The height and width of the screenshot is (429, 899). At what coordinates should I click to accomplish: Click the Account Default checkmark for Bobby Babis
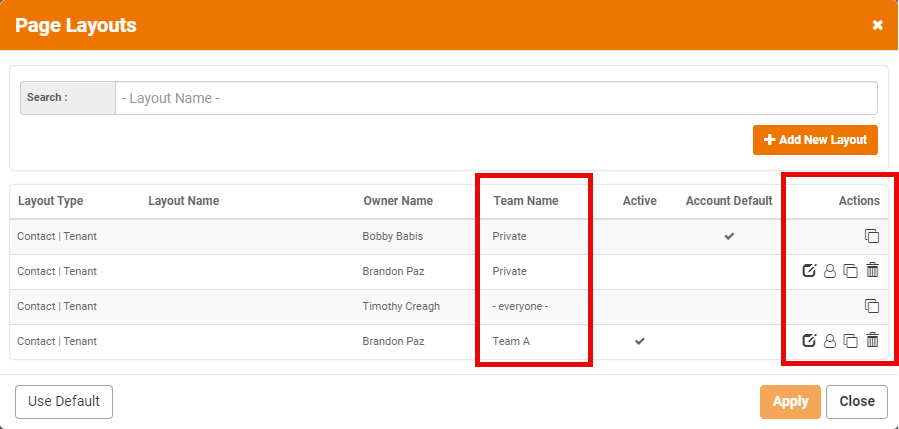coord(729,236)
